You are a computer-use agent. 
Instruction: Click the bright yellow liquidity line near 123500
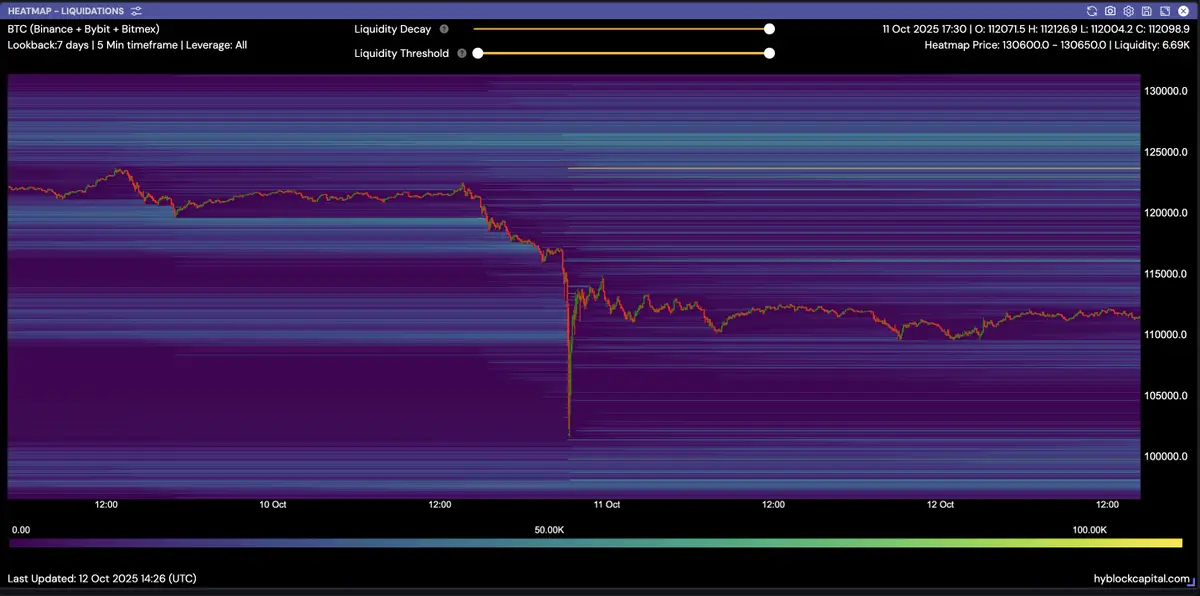tap(853, 168)
